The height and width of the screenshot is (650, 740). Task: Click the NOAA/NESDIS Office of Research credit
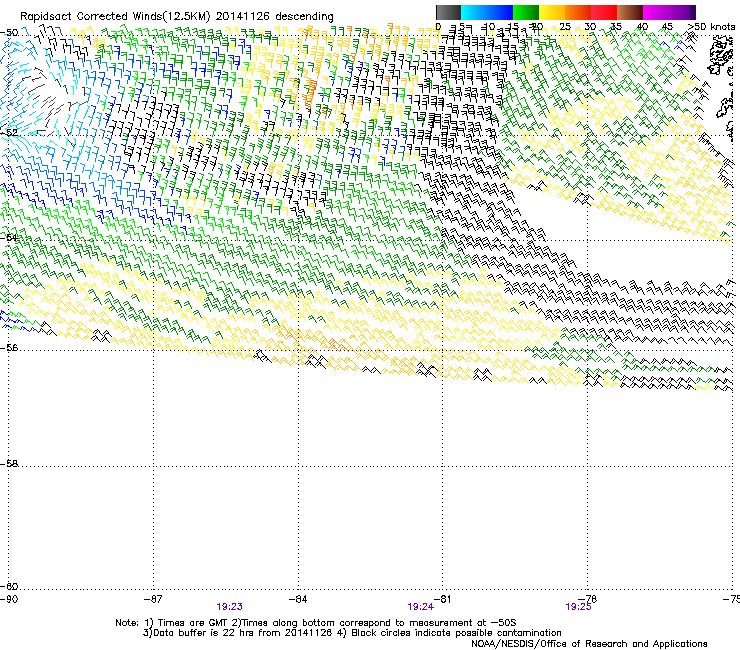tap(589, 643)
